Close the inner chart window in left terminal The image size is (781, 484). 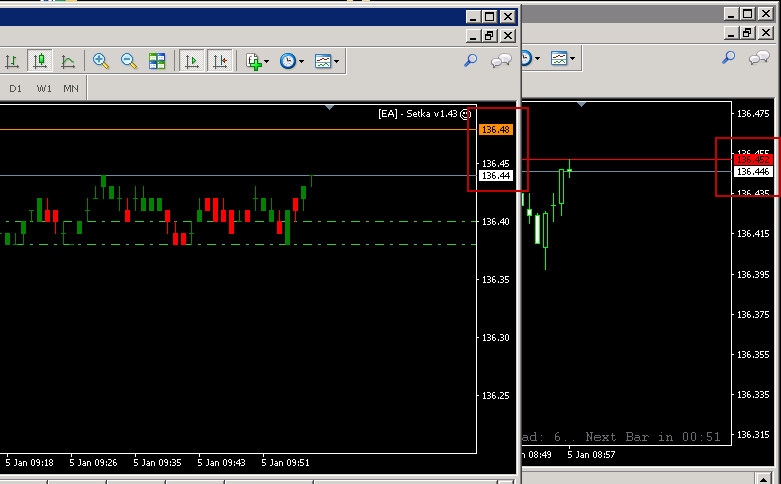coord(508,35)
